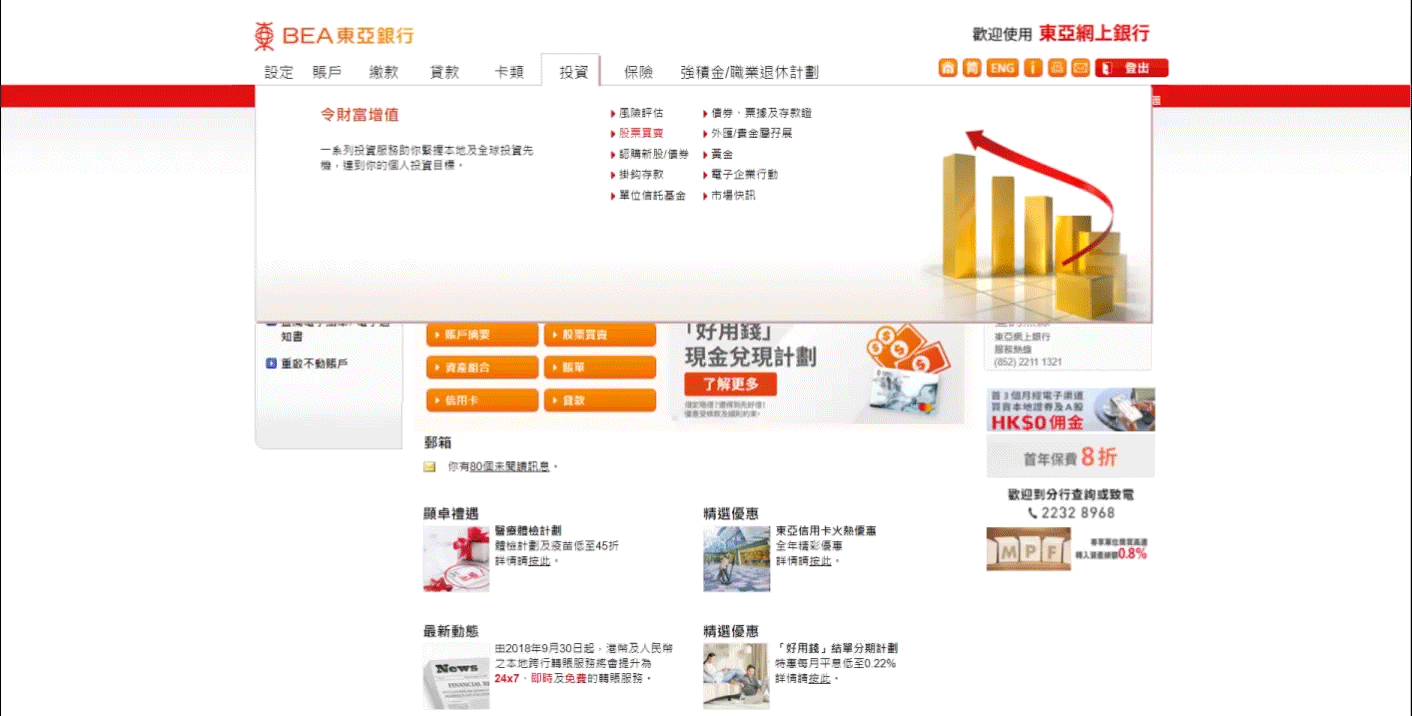Choose 市場快訊 in submenu
The height and width of the screenshot is (716, 1412).
[x=733, y=195]
